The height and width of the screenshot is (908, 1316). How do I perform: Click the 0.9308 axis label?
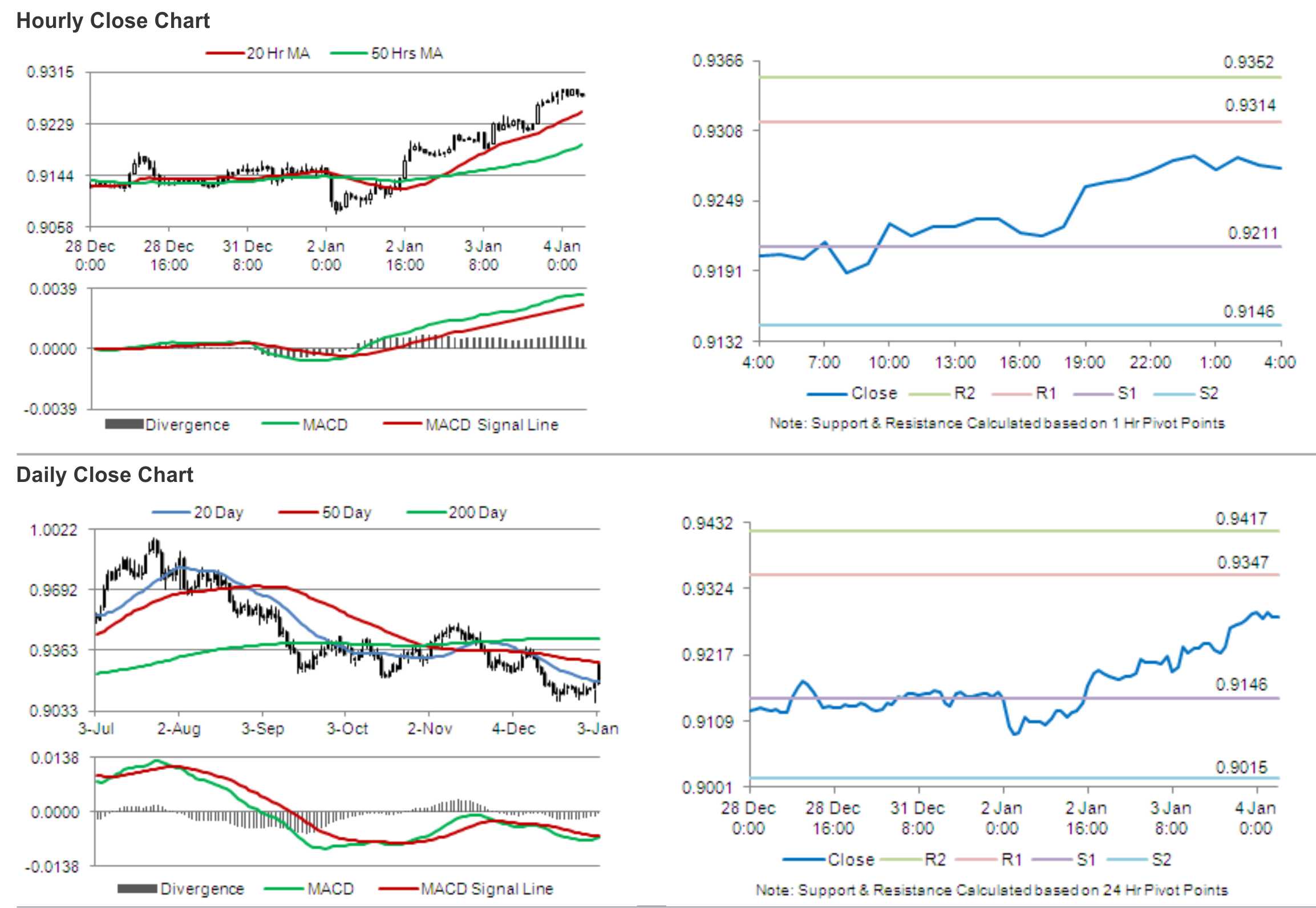718,131
